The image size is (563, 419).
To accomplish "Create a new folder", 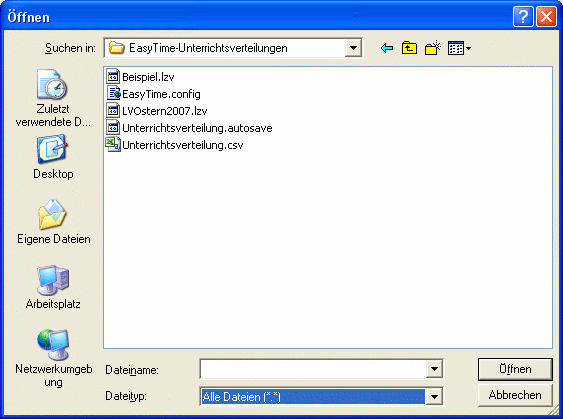I will (433, 48).
